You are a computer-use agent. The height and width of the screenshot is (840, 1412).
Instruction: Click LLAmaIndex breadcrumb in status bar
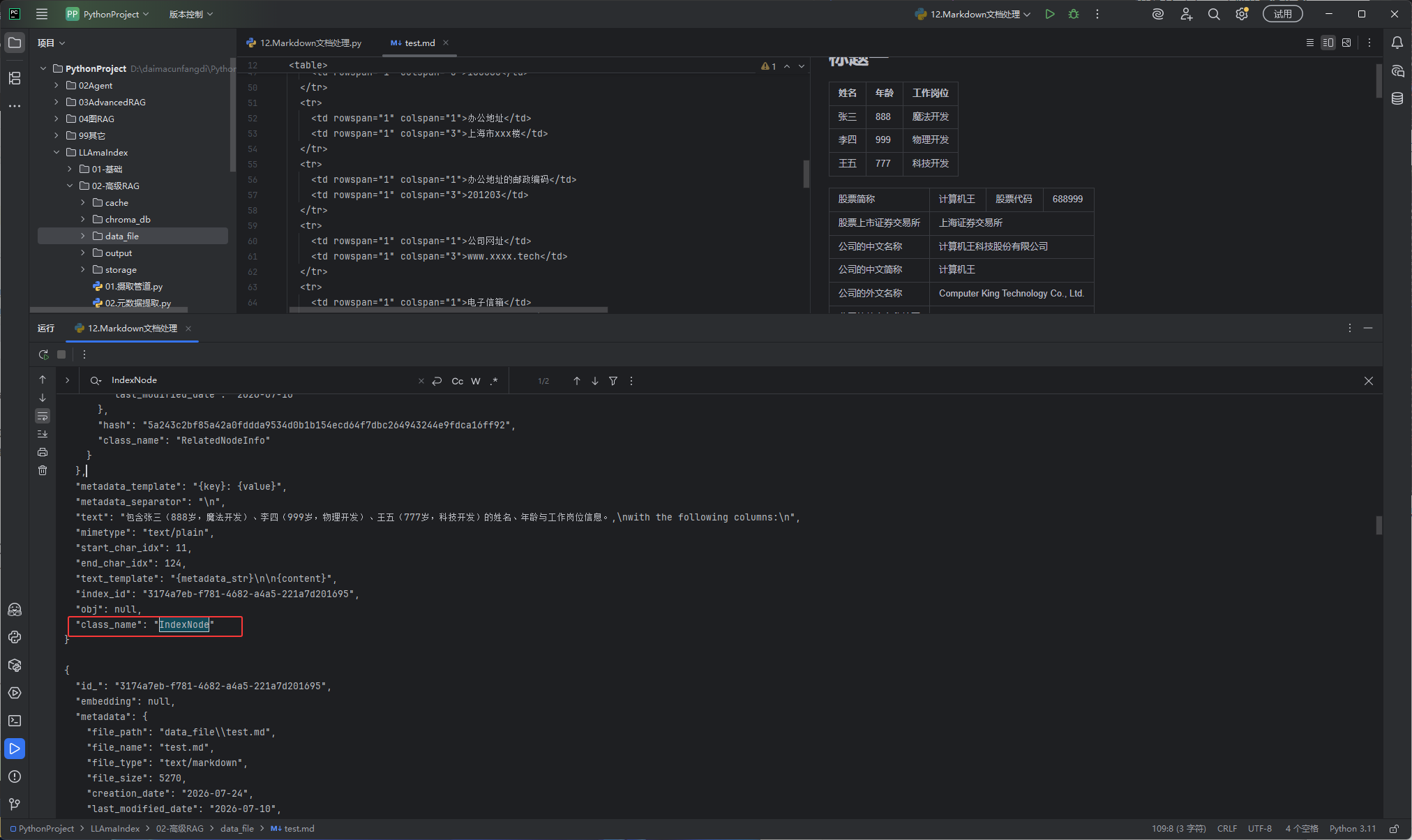pyautogui.click(x=115, y=829)
